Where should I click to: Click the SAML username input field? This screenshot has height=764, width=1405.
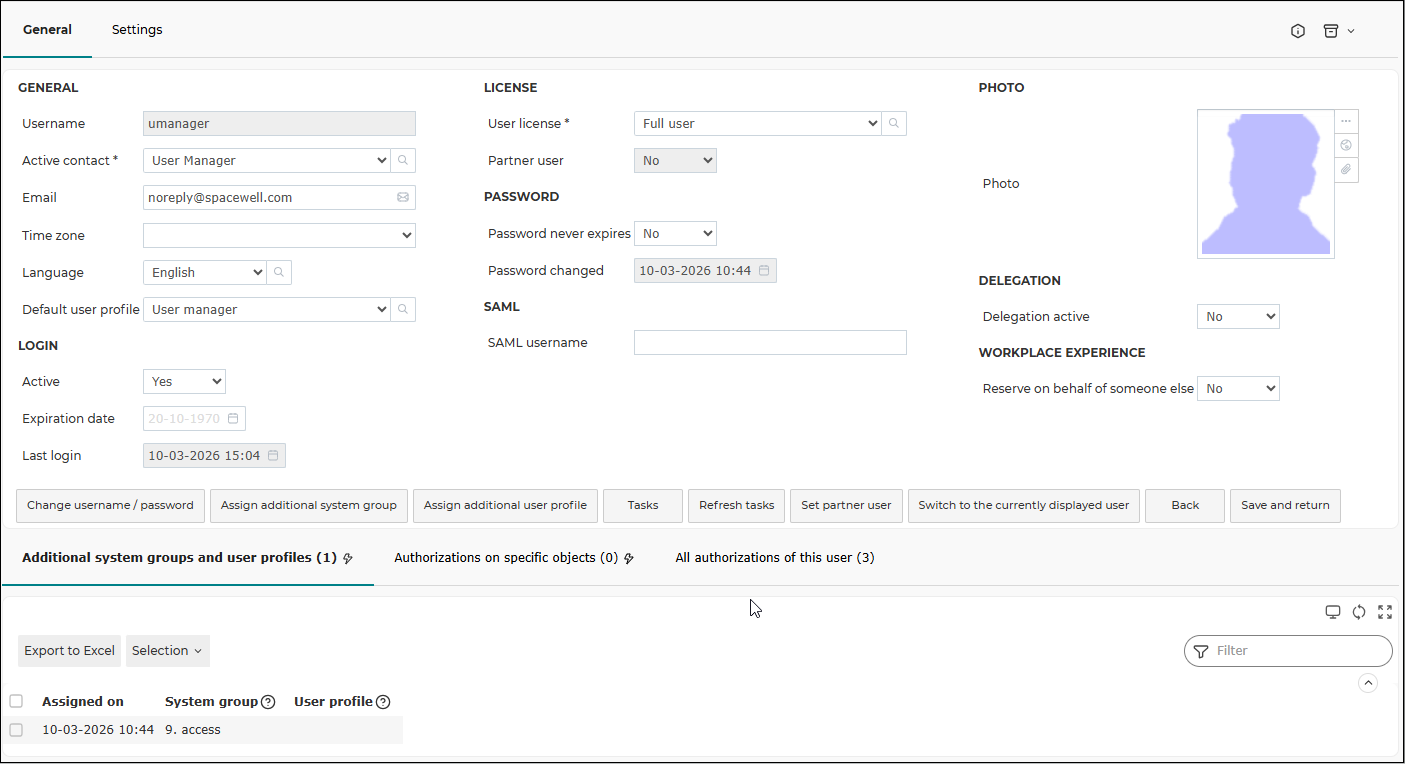(770, 342)
